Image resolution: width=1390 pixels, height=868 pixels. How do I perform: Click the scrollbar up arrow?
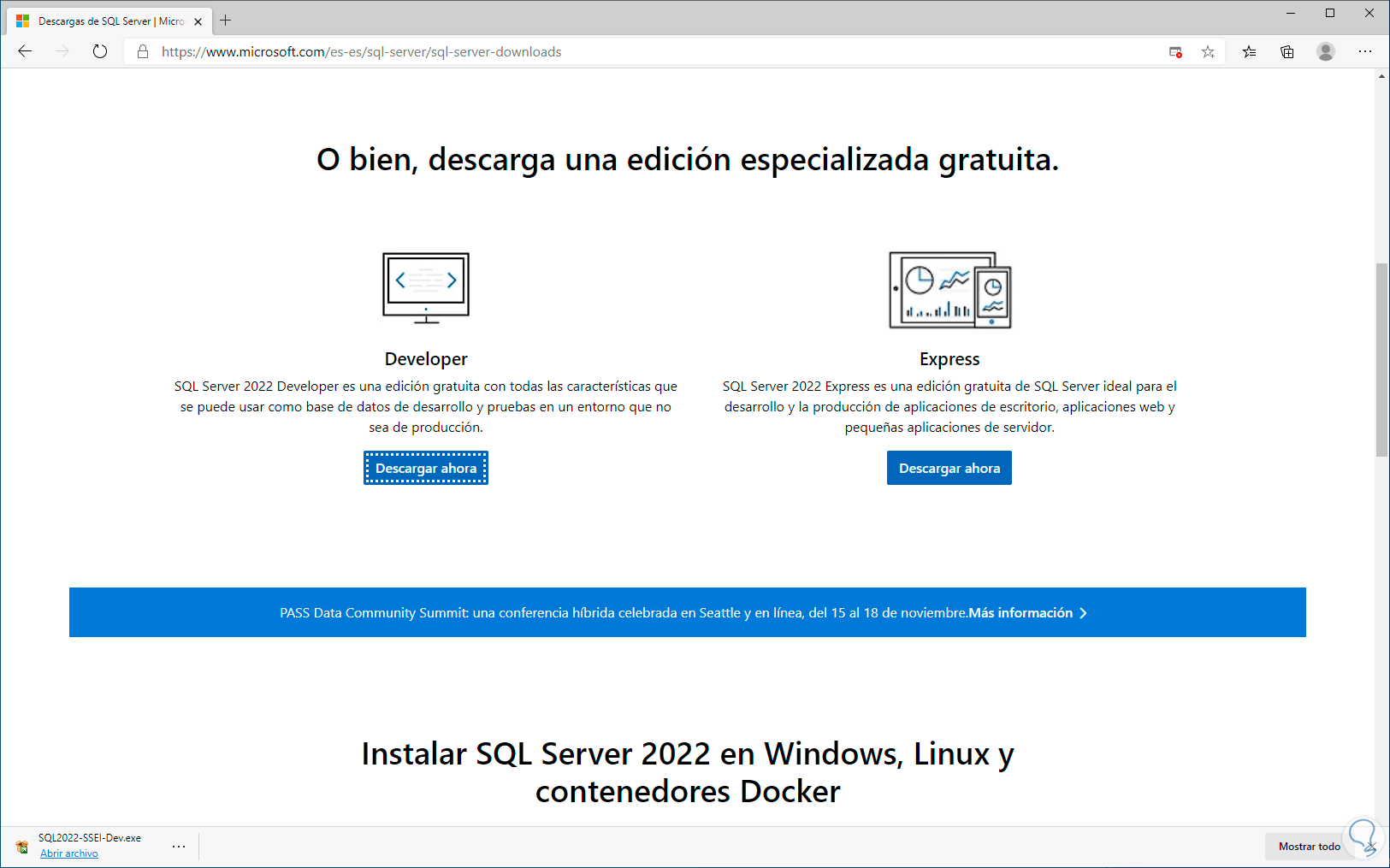point(1381,76)
